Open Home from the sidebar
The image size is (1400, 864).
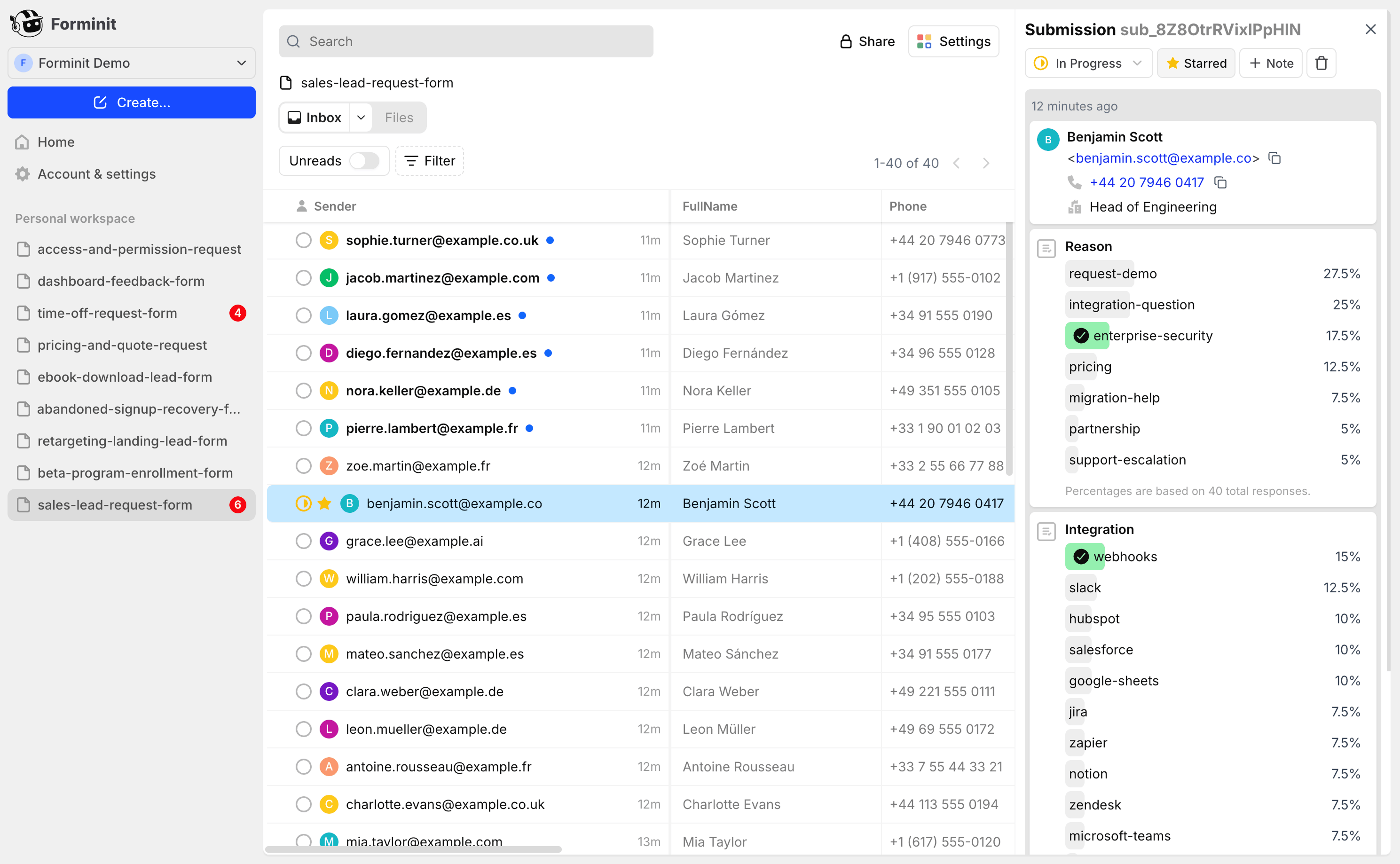coord(55,141)
